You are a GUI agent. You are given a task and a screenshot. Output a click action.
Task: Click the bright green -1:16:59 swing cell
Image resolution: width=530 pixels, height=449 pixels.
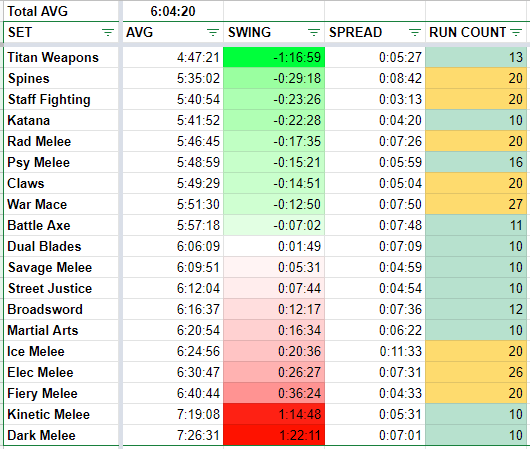(274, 57)
